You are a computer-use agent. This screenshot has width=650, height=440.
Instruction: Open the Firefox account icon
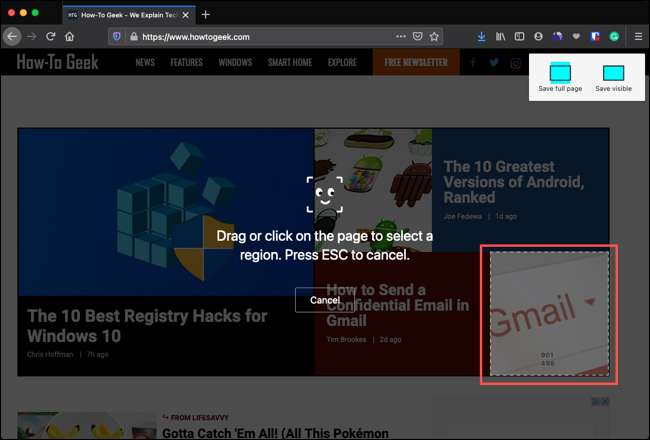[540, 37]
